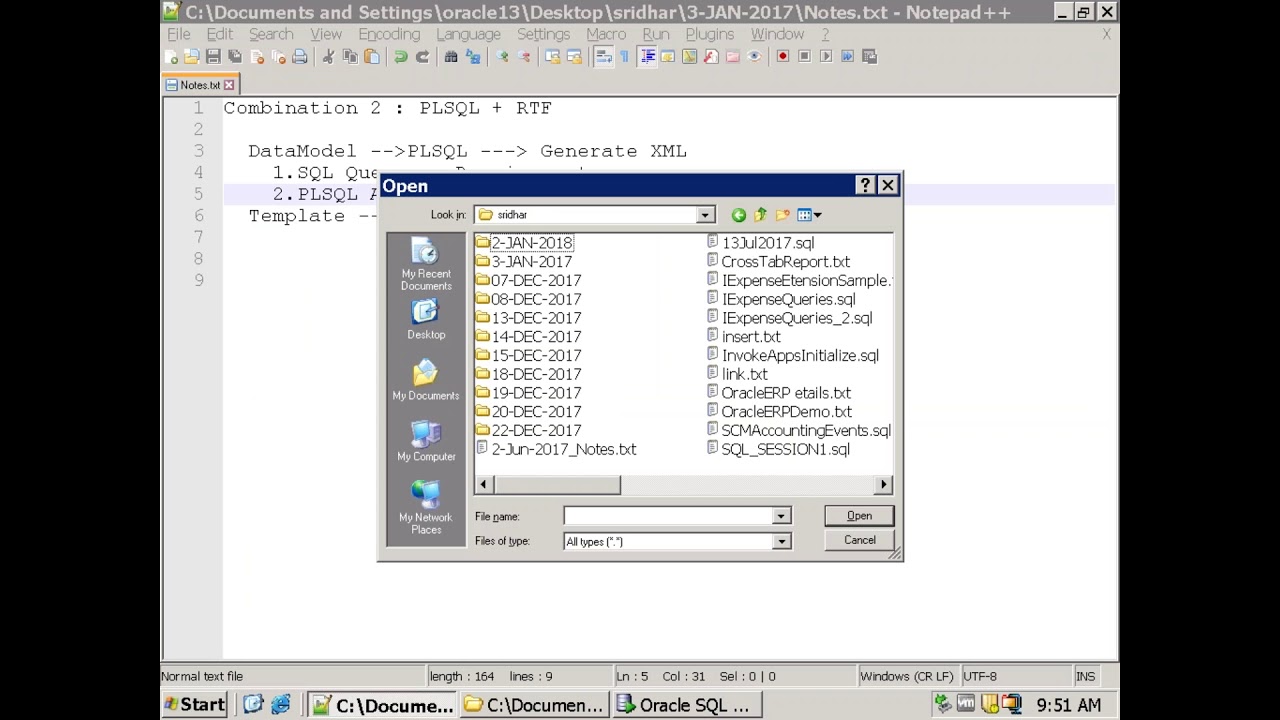Click the Save All toolbar icon

(235, 57)
